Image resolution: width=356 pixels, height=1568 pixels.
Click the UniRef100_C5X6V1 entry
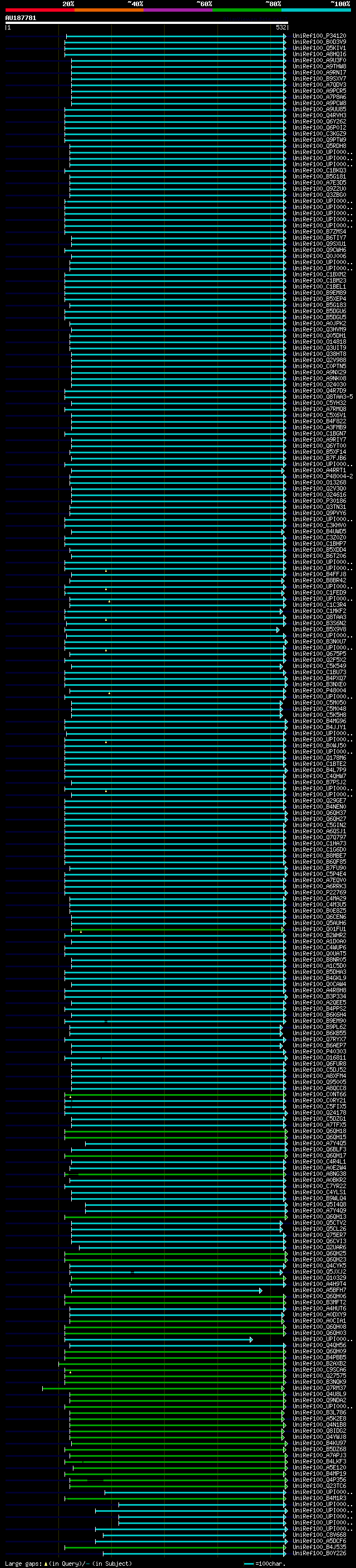pos(319,415)
